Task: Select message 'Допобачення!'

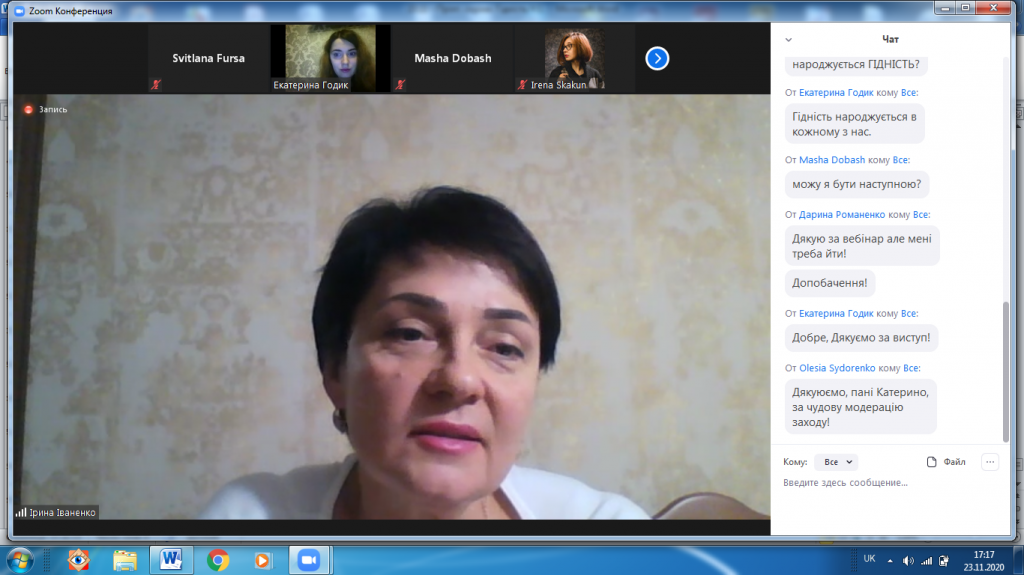Action: click(x=829, y=283)
